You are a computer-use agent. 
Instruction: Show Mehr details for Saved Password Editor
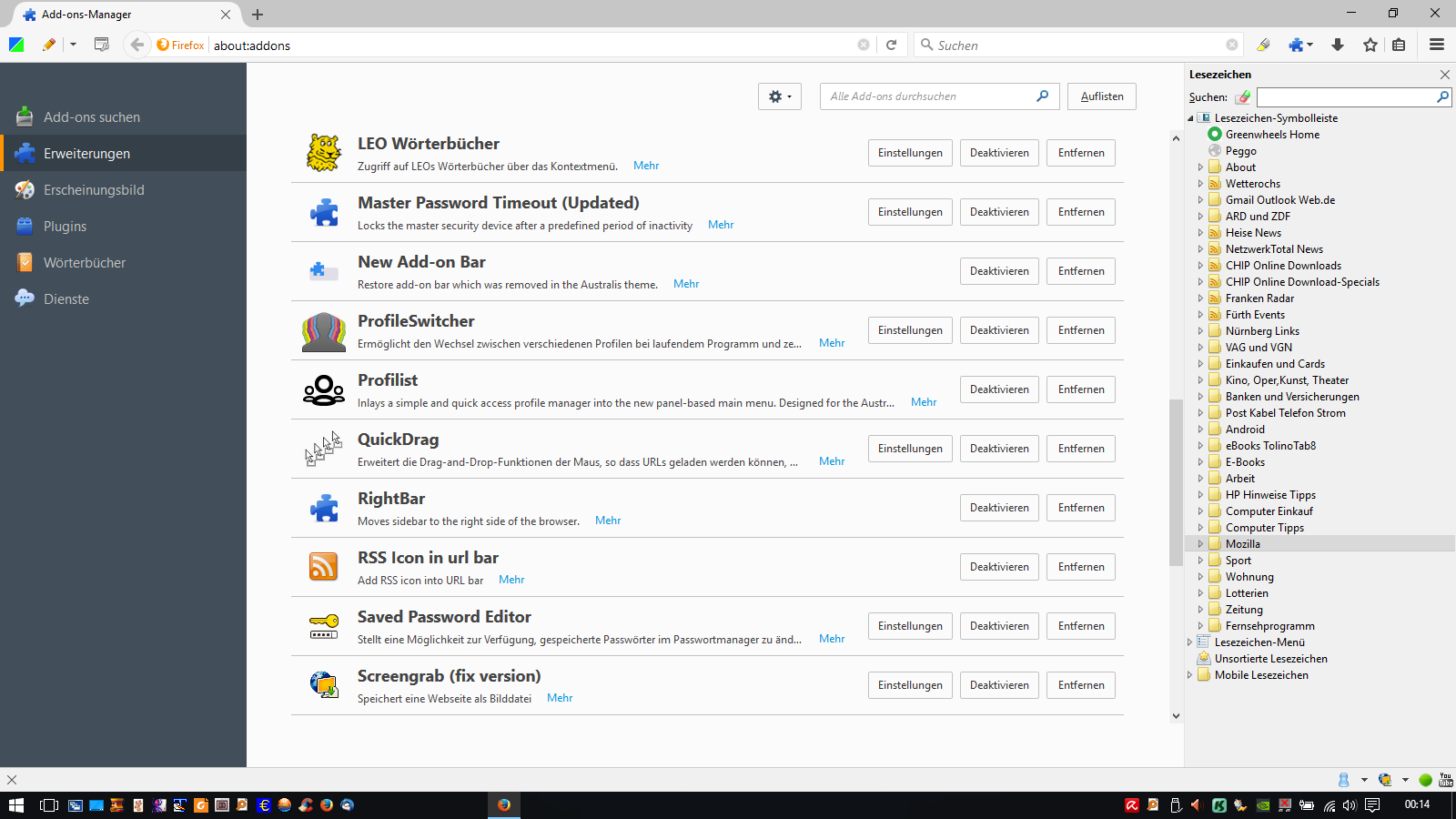(832, 639)
